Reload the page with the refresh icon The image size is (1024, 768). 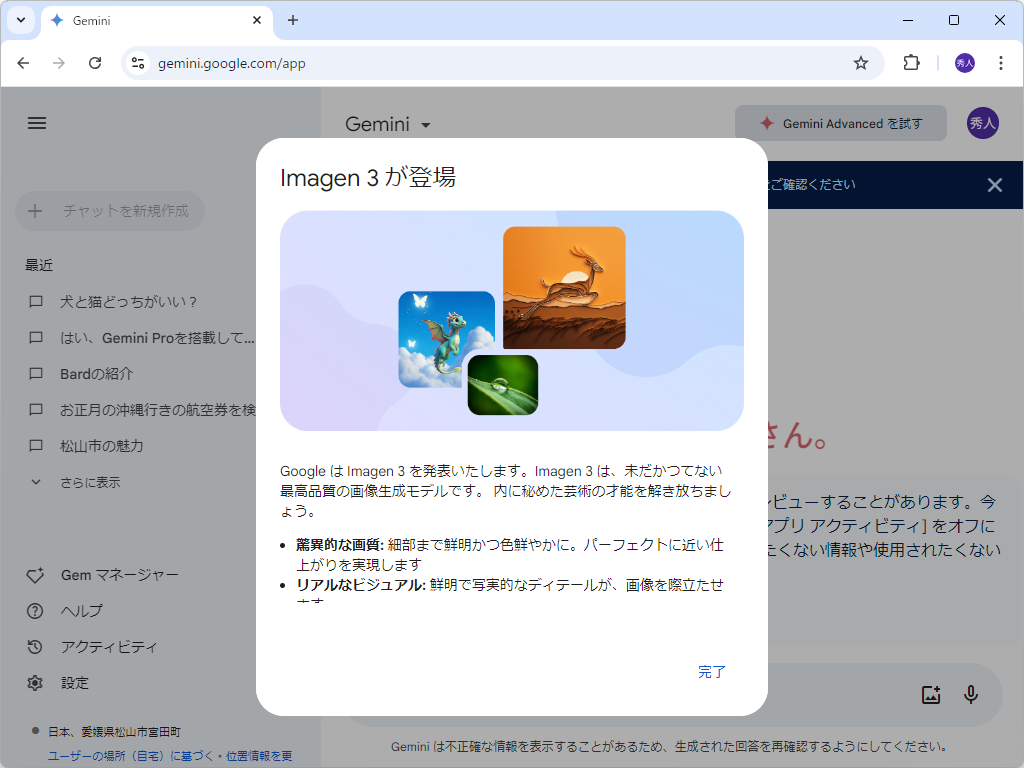tap(95, 62)
